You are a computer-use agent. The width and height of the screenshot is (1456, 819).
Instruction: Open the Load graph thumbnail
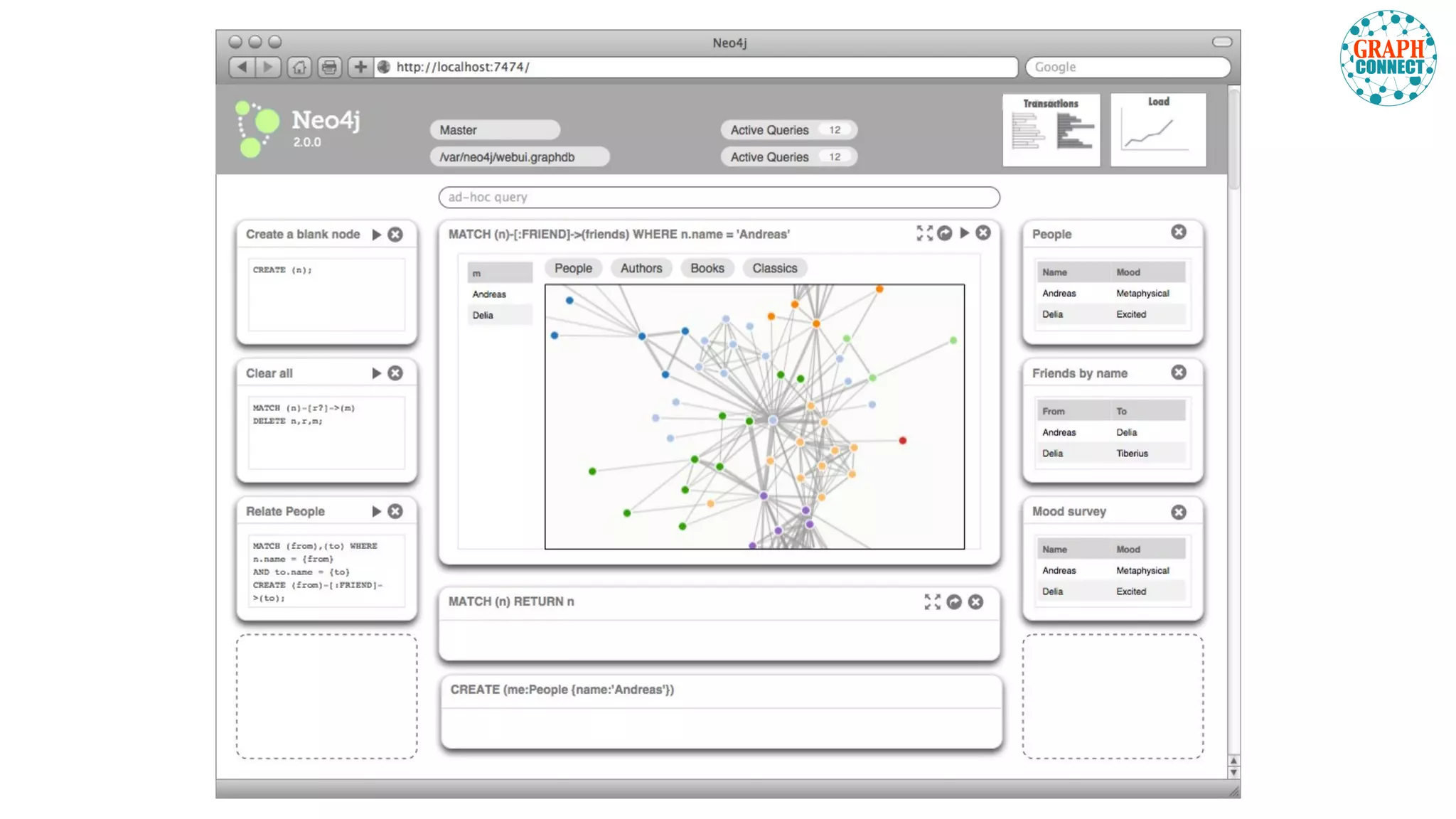click(1158, 129)
